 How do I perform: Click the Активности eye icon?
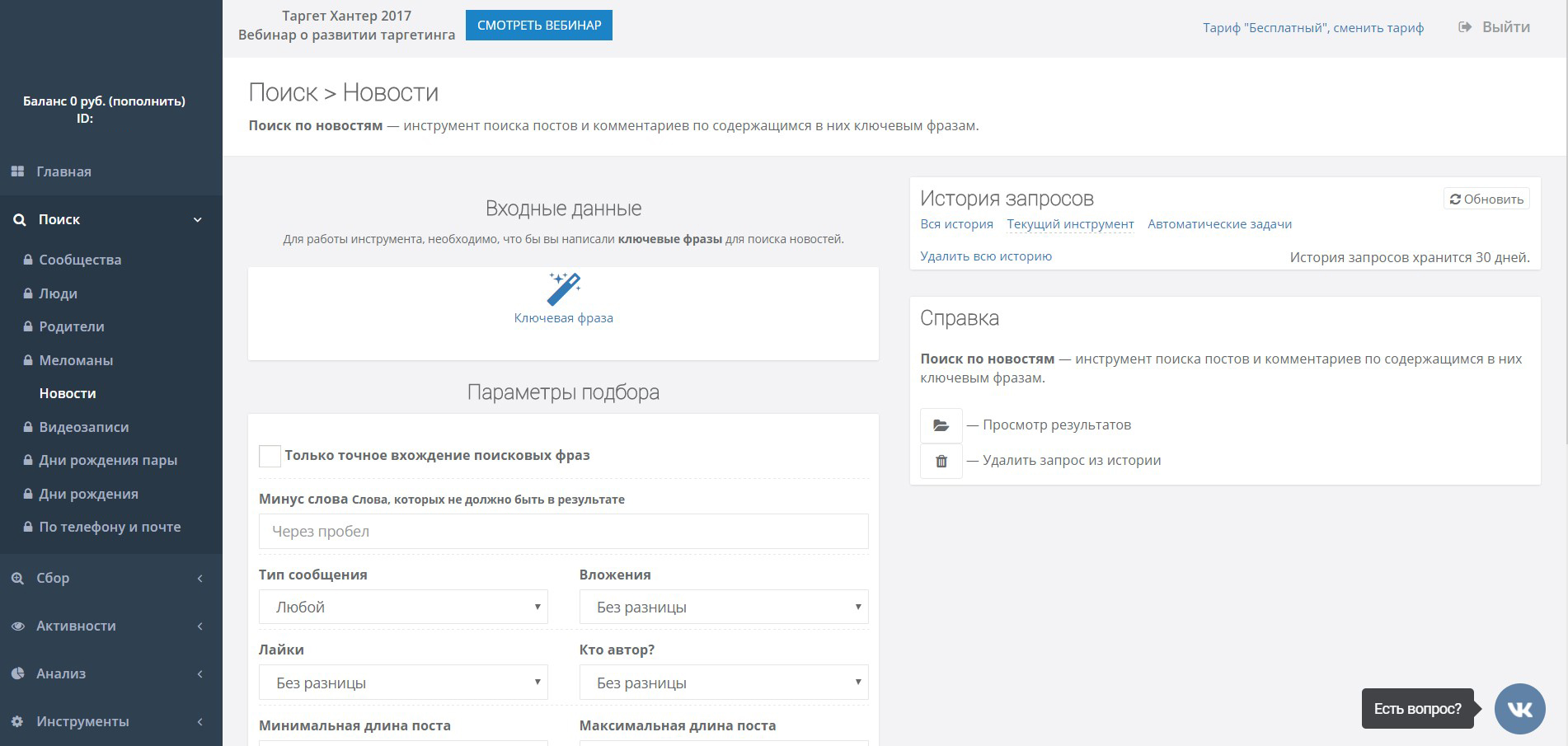[x=17, y=626]
